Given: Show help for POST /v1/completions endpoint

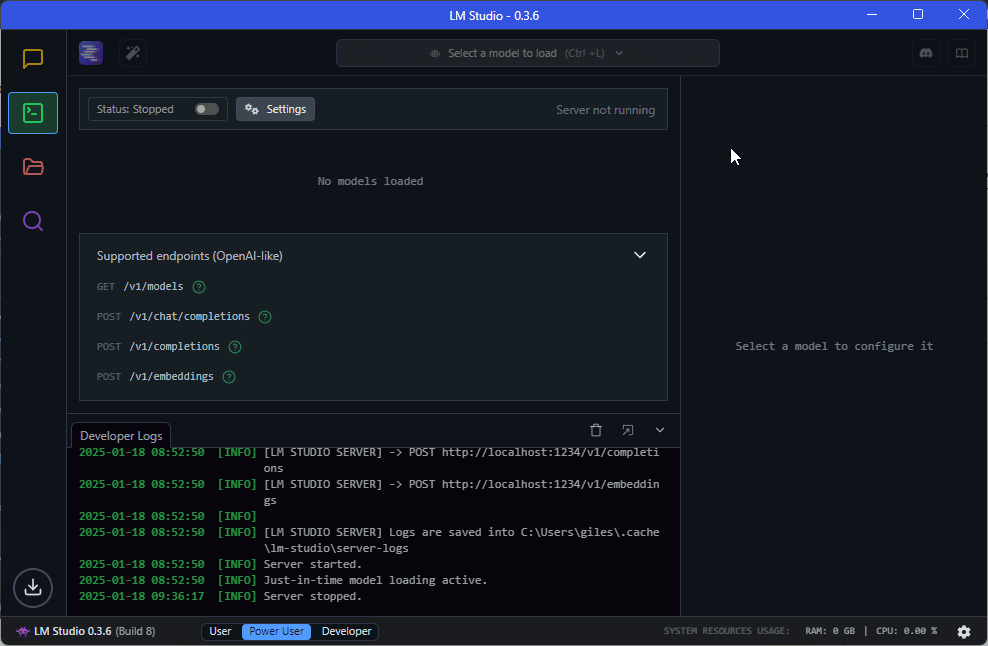Looking at the screenshot, I should pyautogui.click(x=234, y=347).
